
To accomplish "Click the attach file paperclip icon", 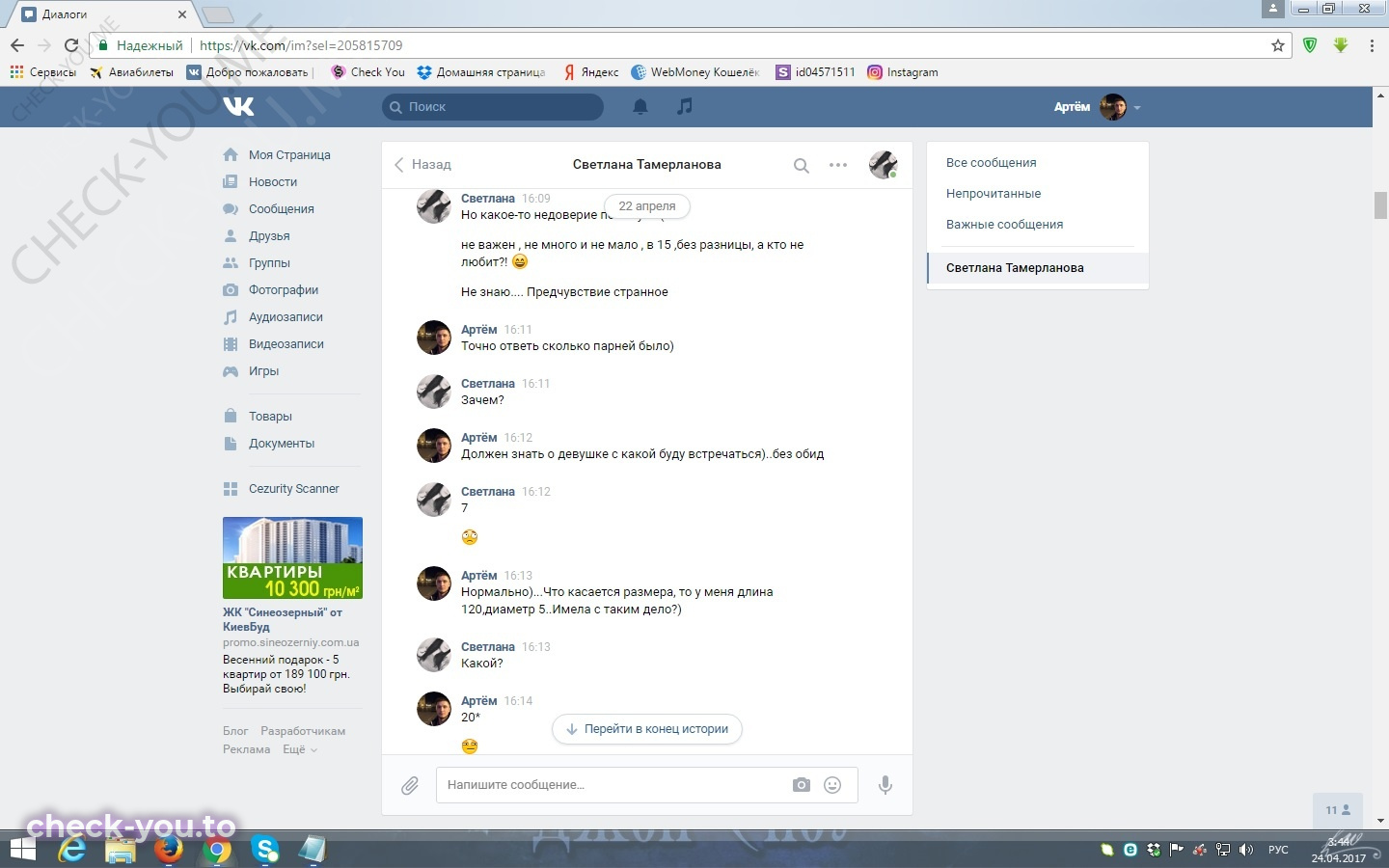I will [410, 785].
